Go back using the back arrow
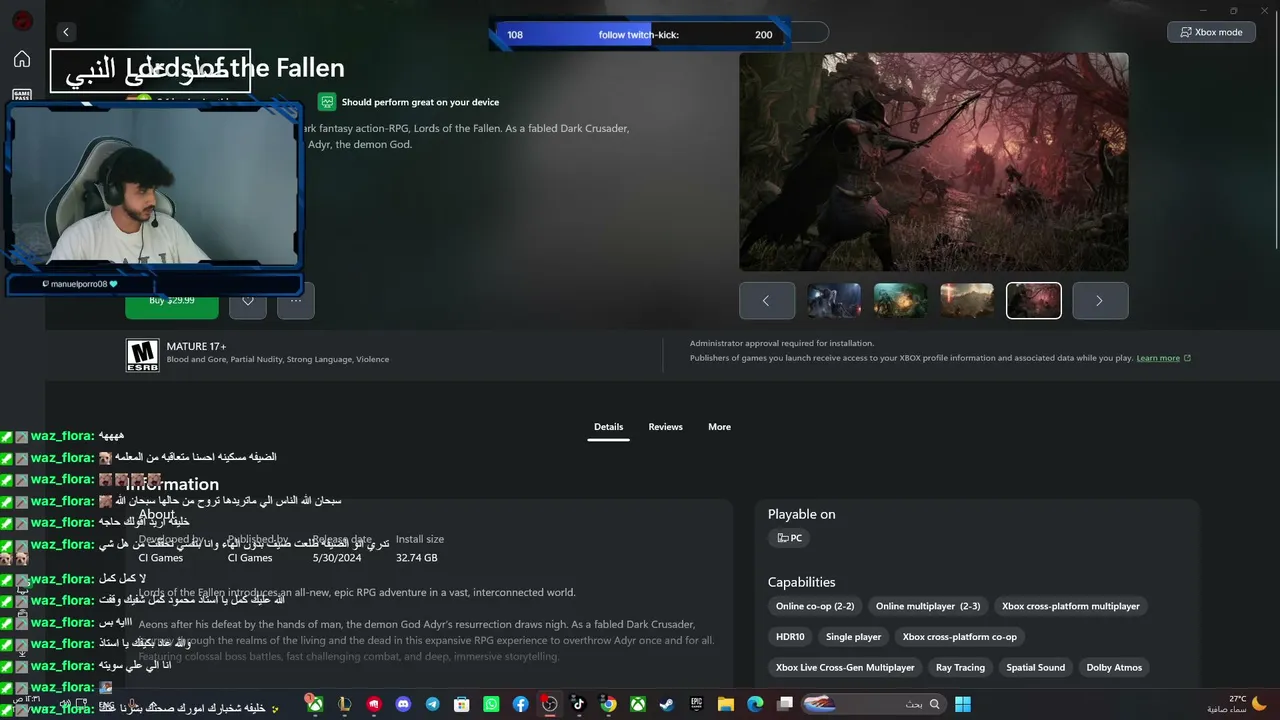Screen dimensions: 1280x720 tap(66, 32)
